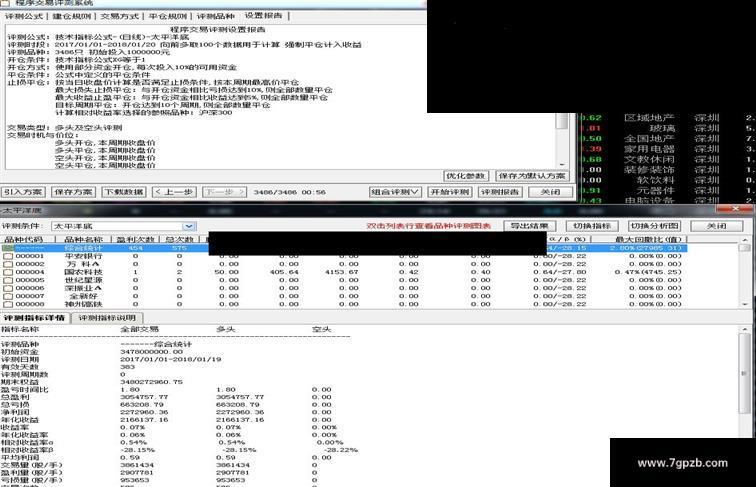Click 关闭 in the 程序交易评测系统 window

coord(550,192)
